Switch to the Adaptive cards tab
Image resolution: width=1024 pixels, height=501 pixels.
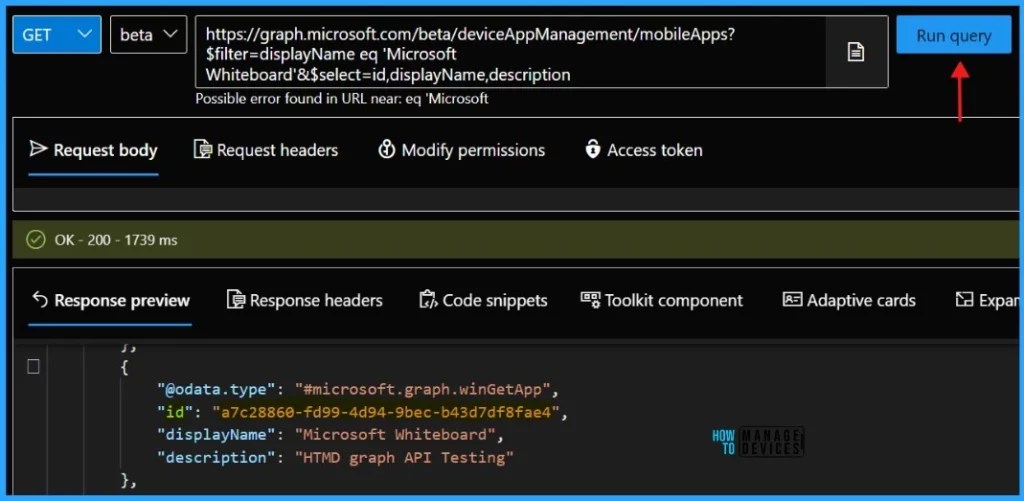click(849, 300)
